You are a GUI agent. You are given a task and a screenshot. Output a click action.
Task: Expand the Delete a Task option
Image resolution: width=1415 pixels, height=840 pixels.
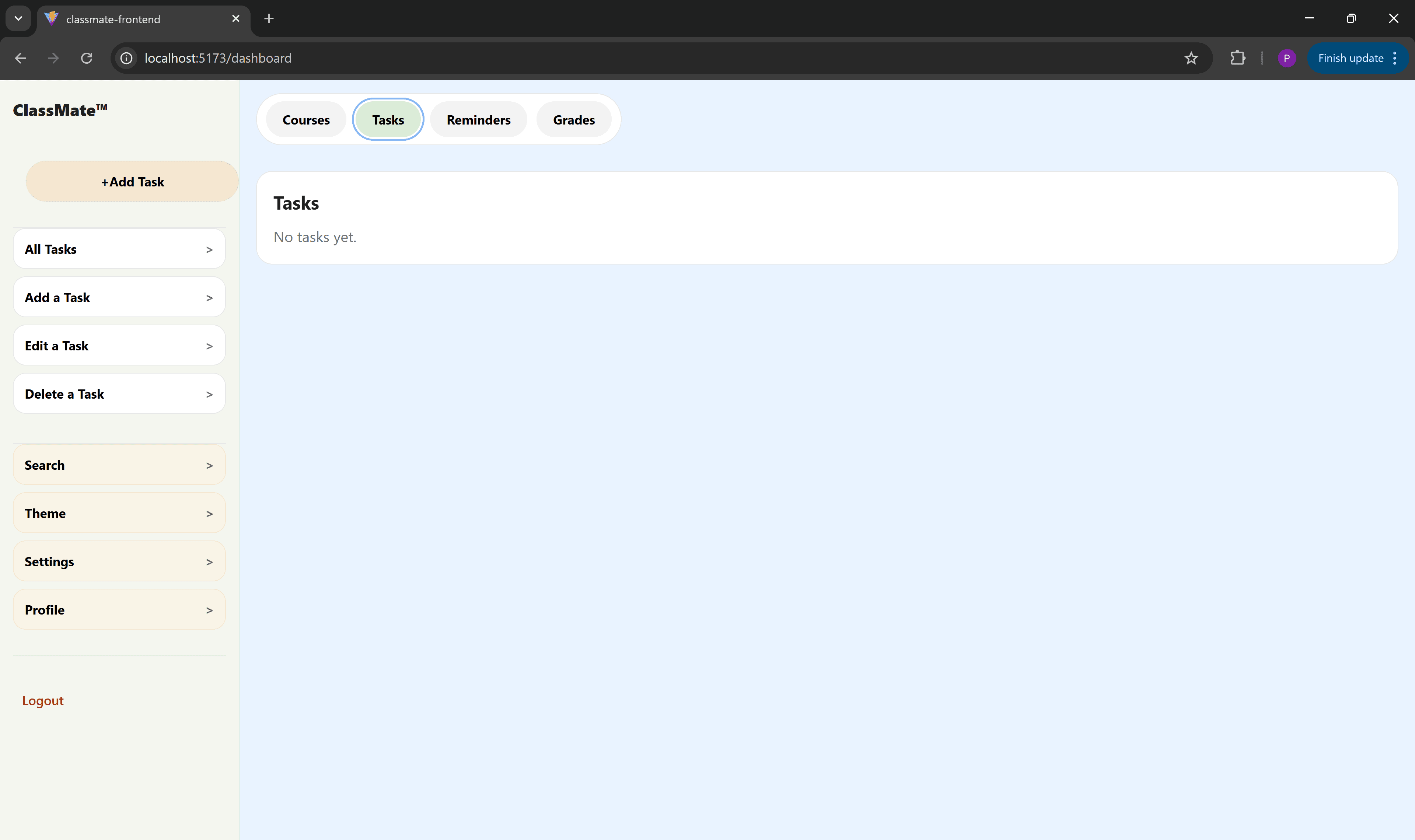click(119, 393)
